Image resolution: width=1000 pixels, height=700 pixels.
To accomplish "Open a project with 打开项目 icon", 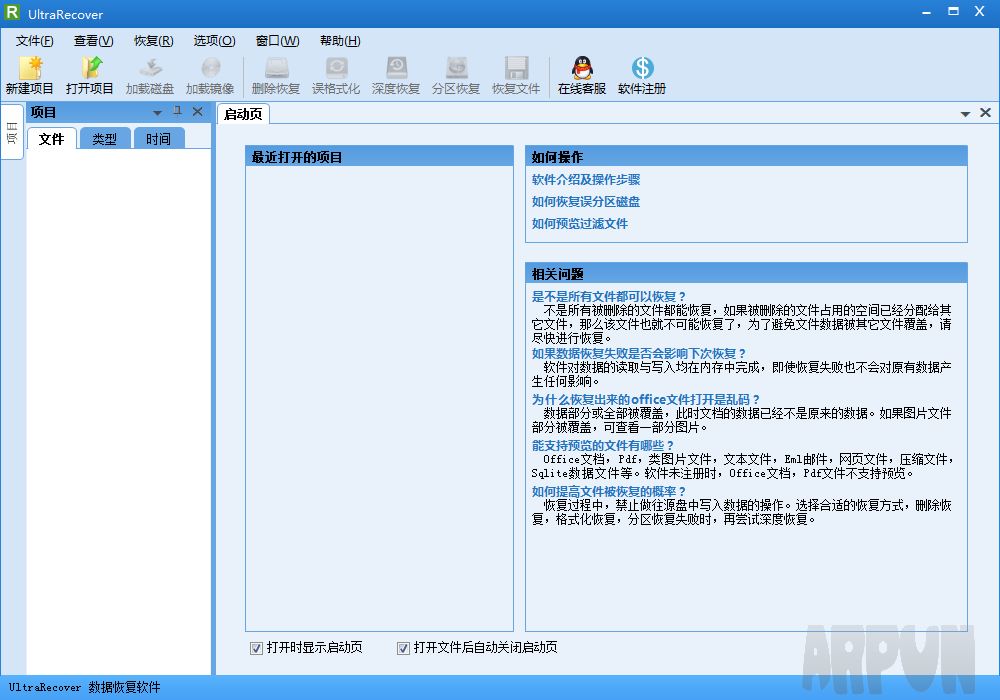I will (x=90, y=69).
